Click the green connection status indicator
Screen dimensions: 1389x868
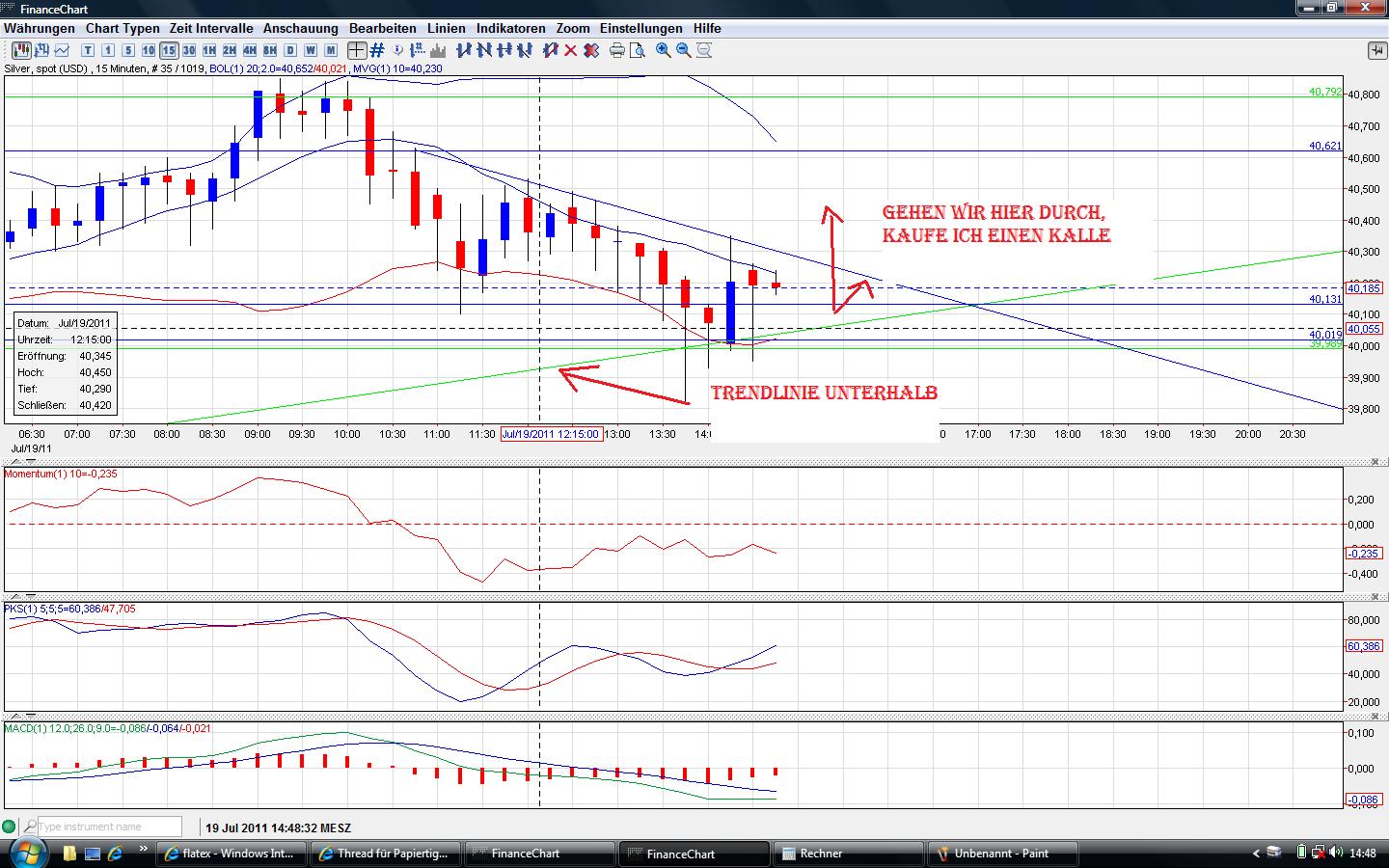click(x=10, y=827)
